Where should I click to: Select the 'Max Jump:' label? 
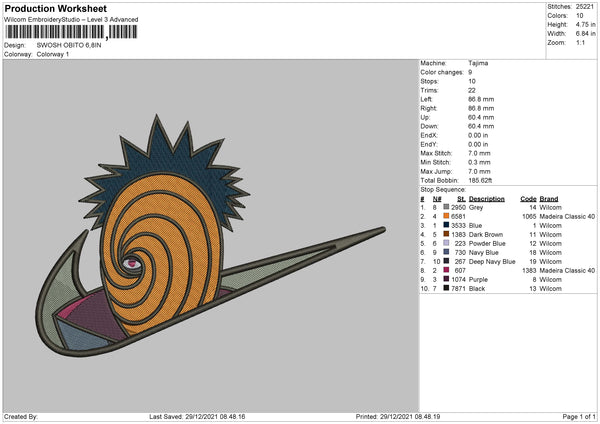coord(436,171)
